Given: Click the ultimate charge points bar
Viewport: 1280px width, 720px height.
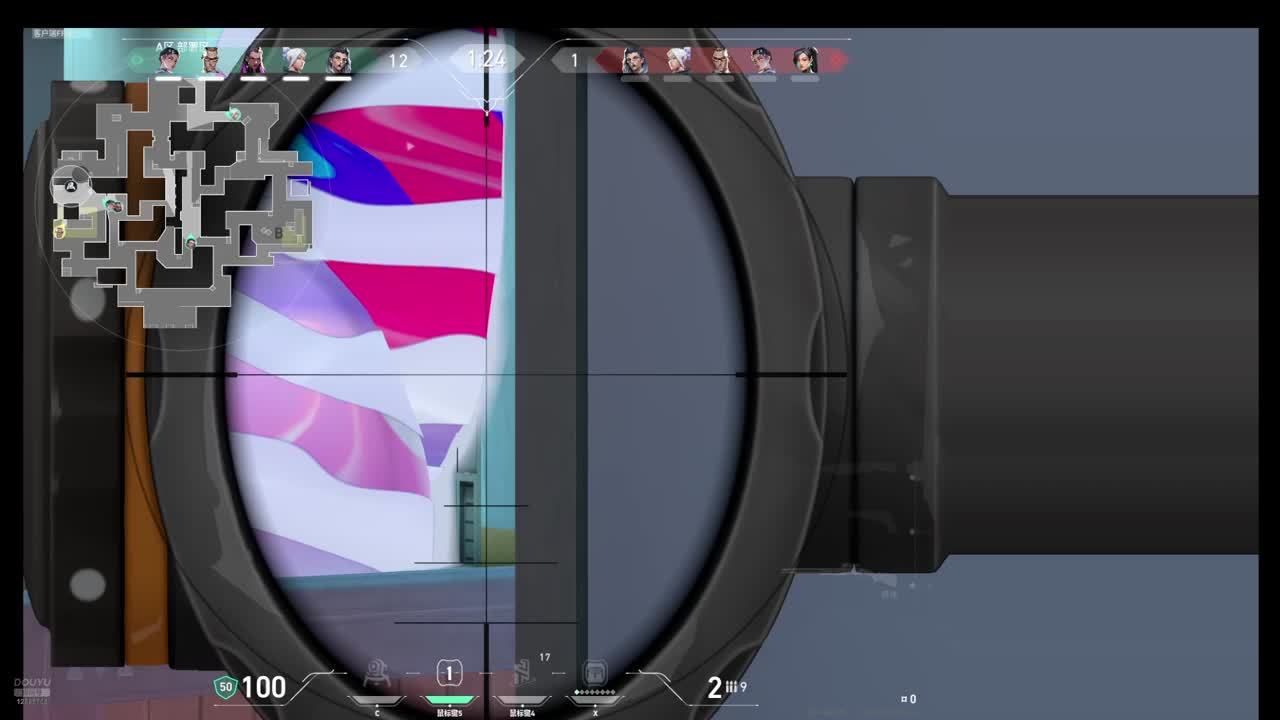Looking at the screenshot, I should click(594, 692).
